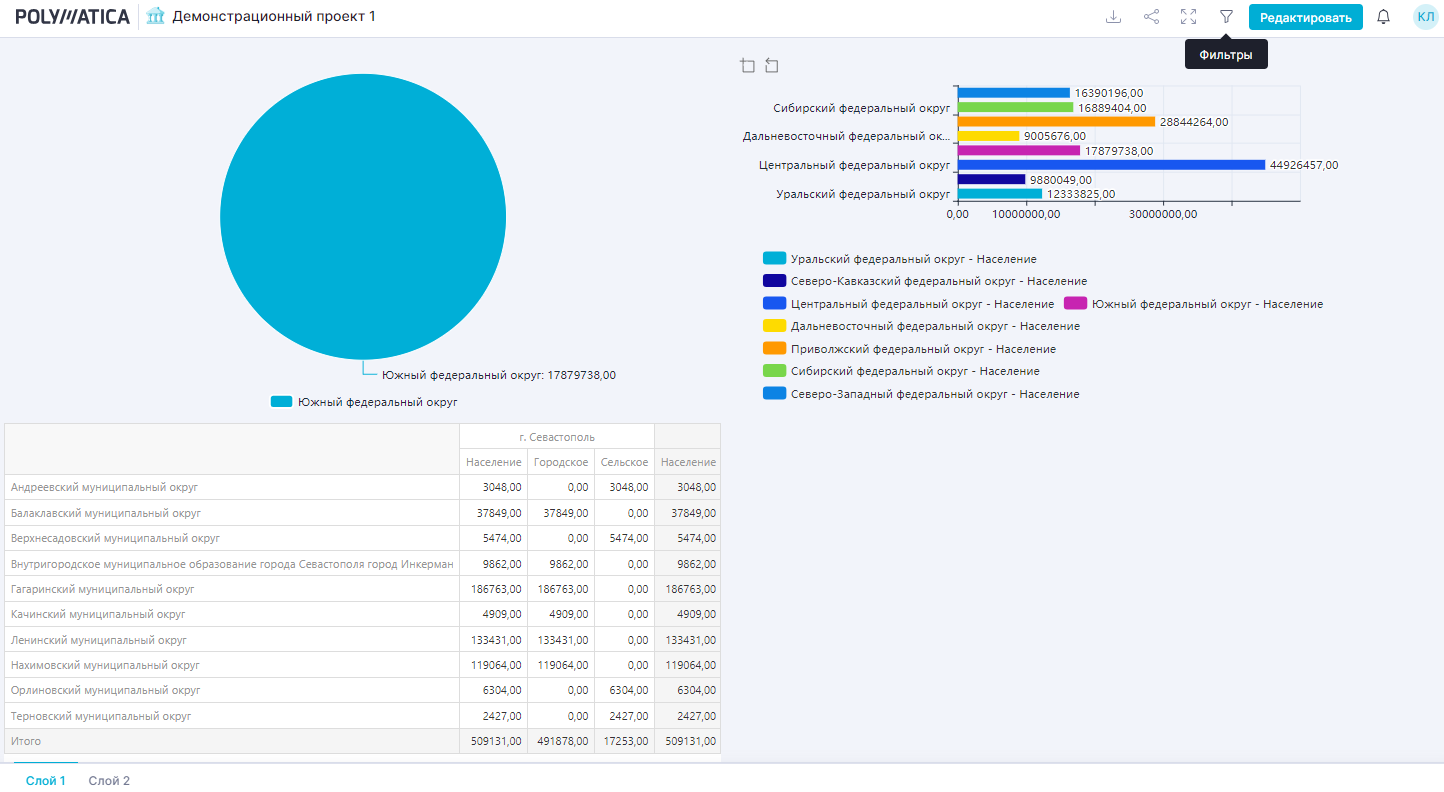Image resolution: width=1444 pixels, height=792 pixels.
Task: Click the yellow Дальневосточный legend color swatch
Action: (x=774, y=326)
